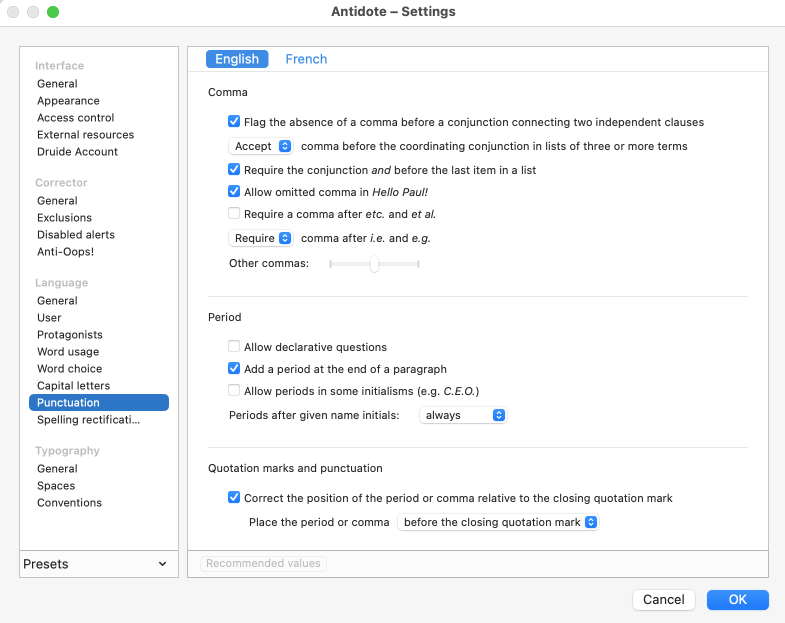The height and width of the screenshot is (623, 785).
Task: Click the green maximize window button
Action: click(53, 12)
